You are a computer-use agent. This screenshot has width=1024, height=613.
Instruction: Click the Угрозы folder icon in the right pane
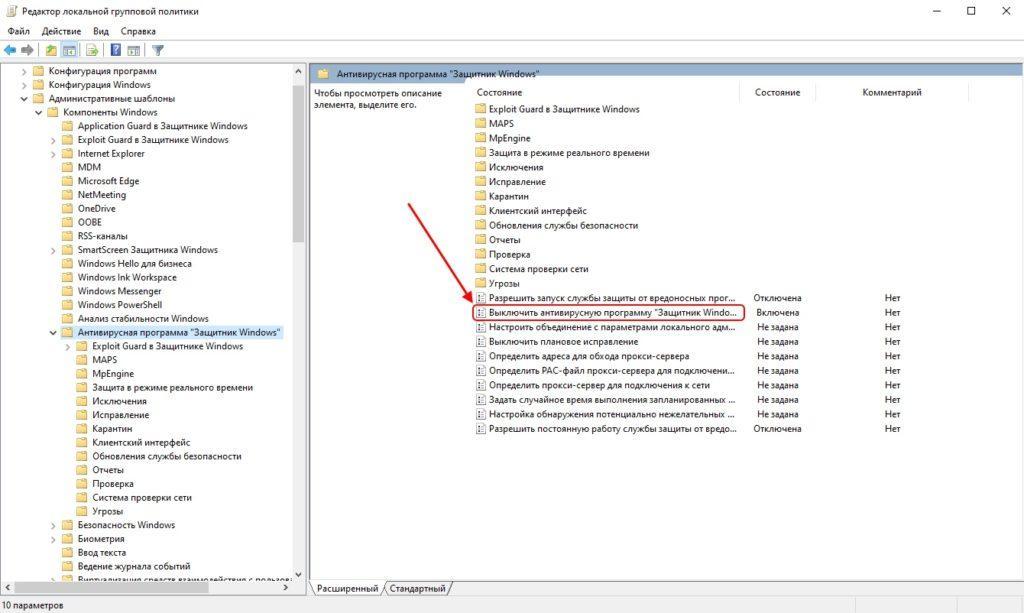481,283
